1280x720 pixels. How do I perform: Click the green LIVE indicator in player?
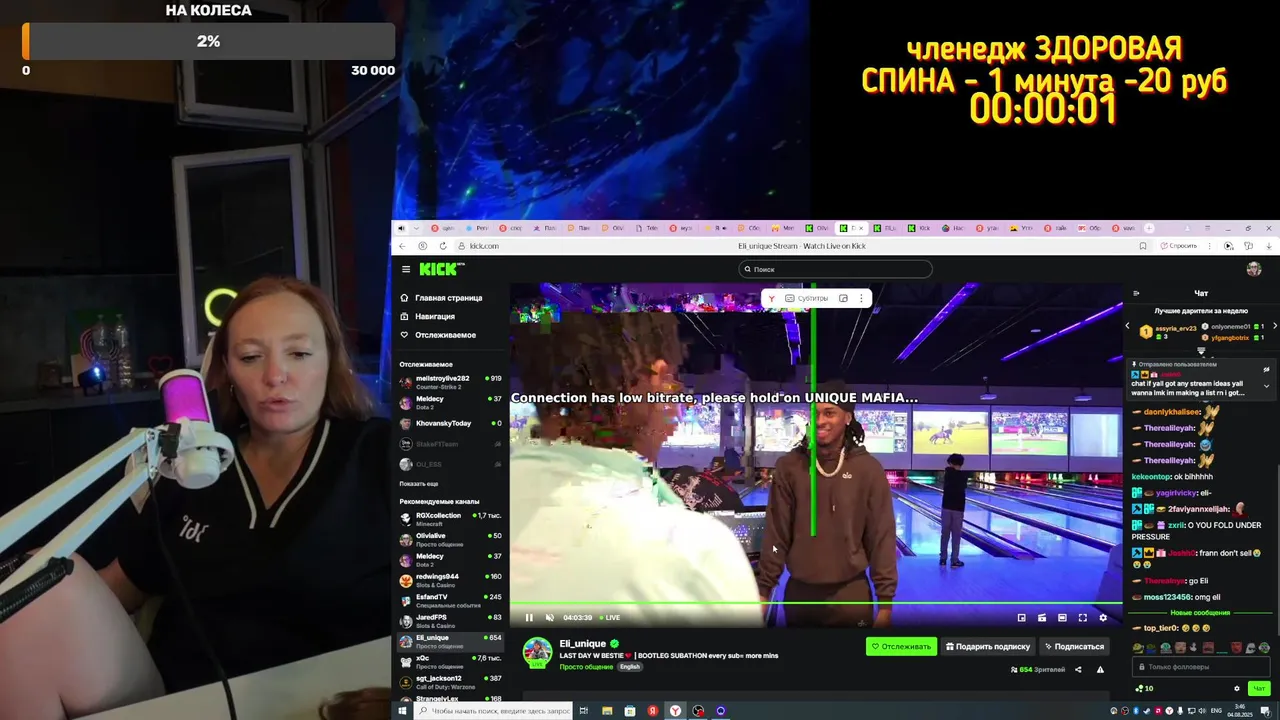click(x=609, y=617)
